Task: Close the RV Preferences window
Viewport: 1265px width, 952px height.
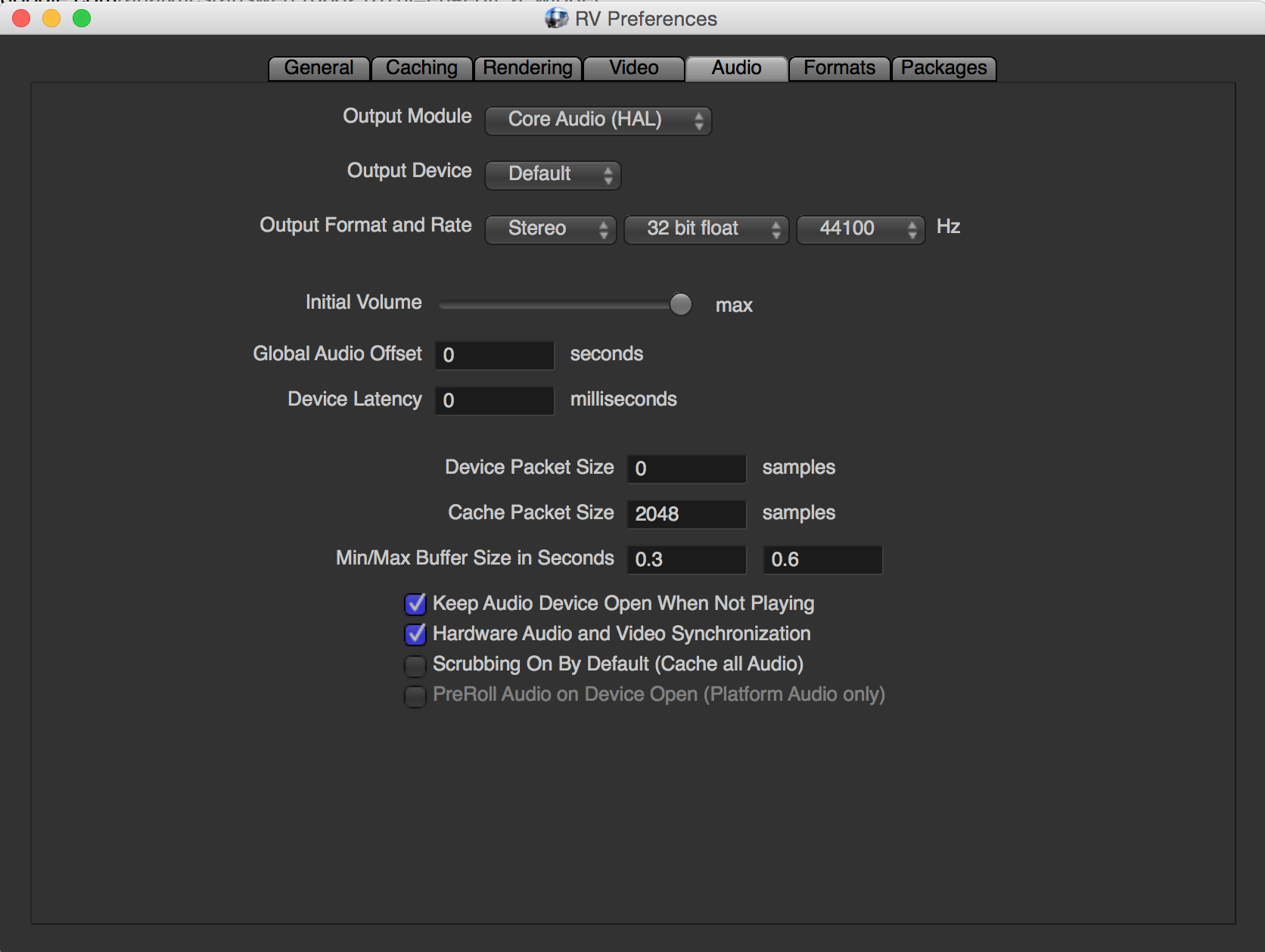Action: pyautogui.click(x=21, y=18)
